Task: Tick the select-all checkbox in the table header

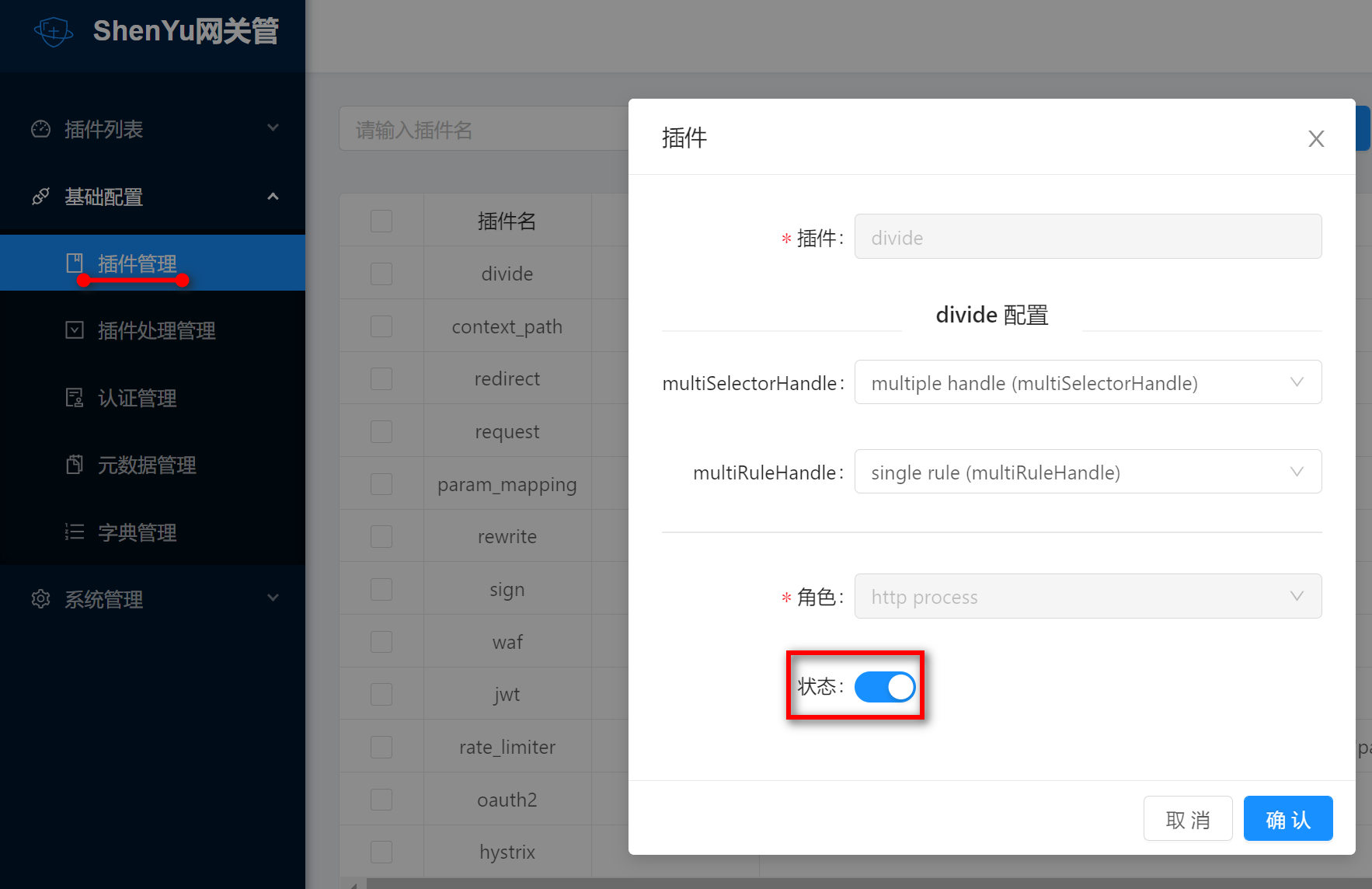Action: click(x=381, y=221)
